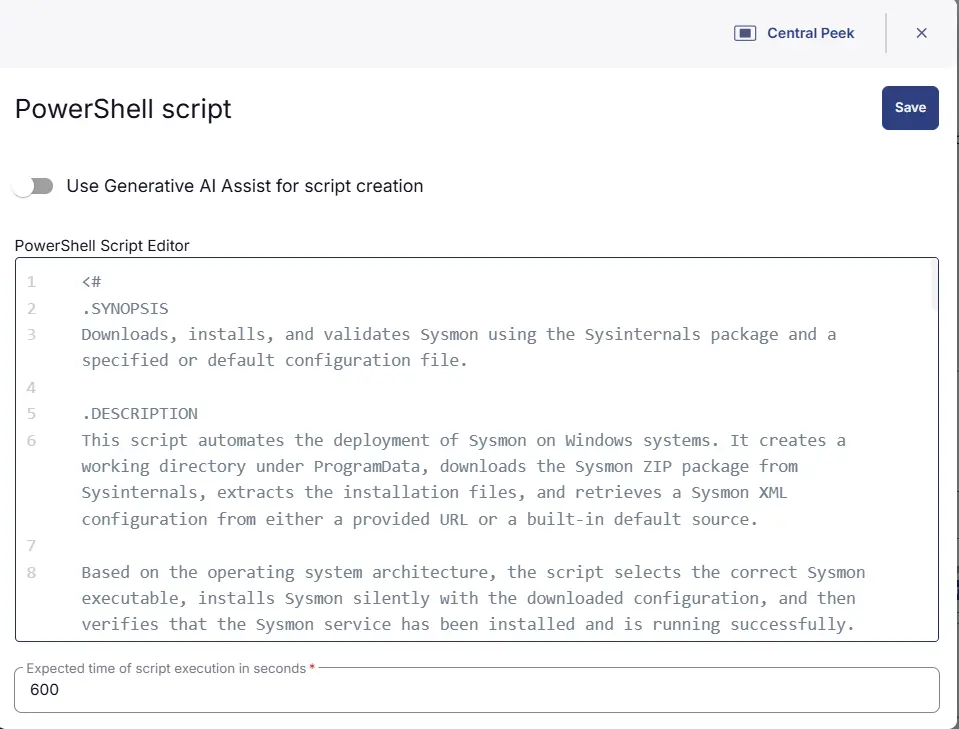959x729 pixels.
Task: Click the Central Peek label text
Action: pos(810,33)
